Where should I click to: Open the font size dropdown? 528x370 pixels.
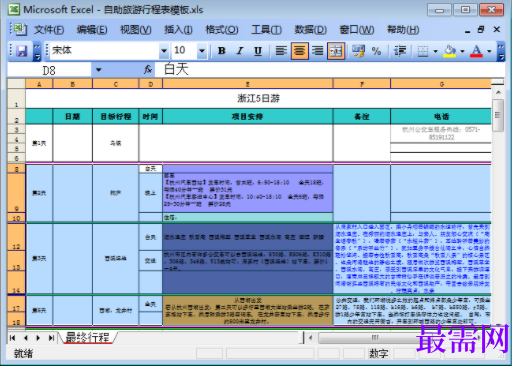coord(202,51)
